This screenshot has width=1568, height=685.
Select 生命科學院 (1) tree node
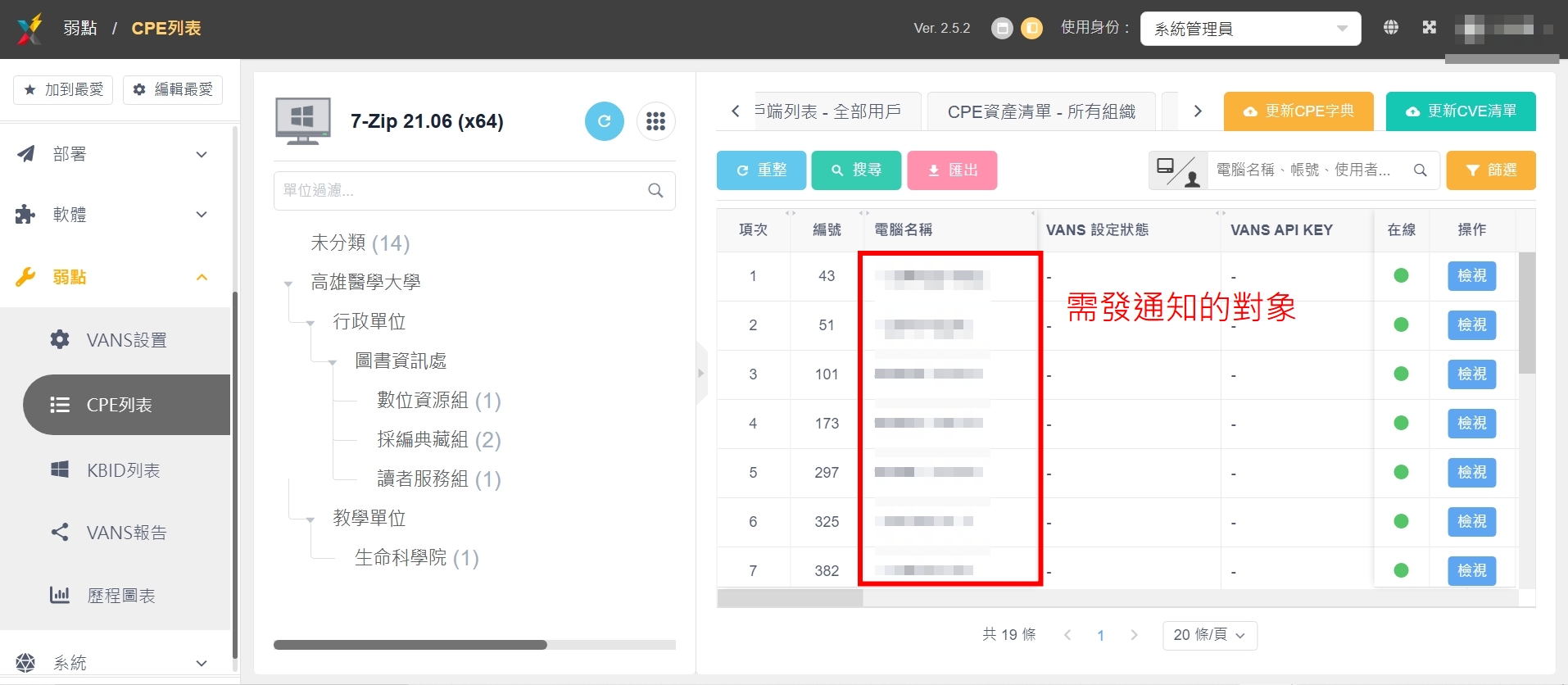tap(417, 557)
